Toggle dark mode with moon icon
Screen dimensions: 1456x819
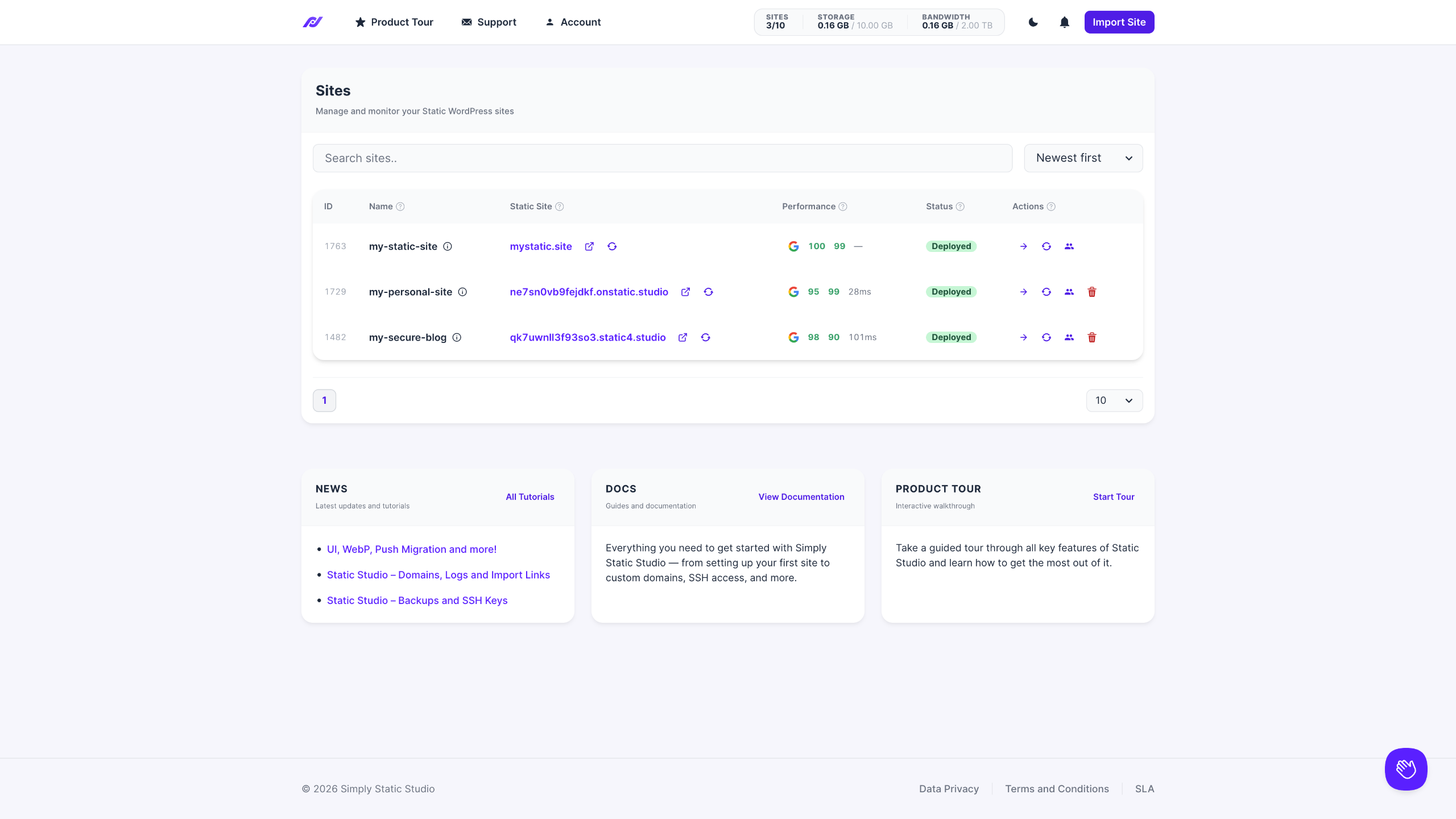(1033, 22)
